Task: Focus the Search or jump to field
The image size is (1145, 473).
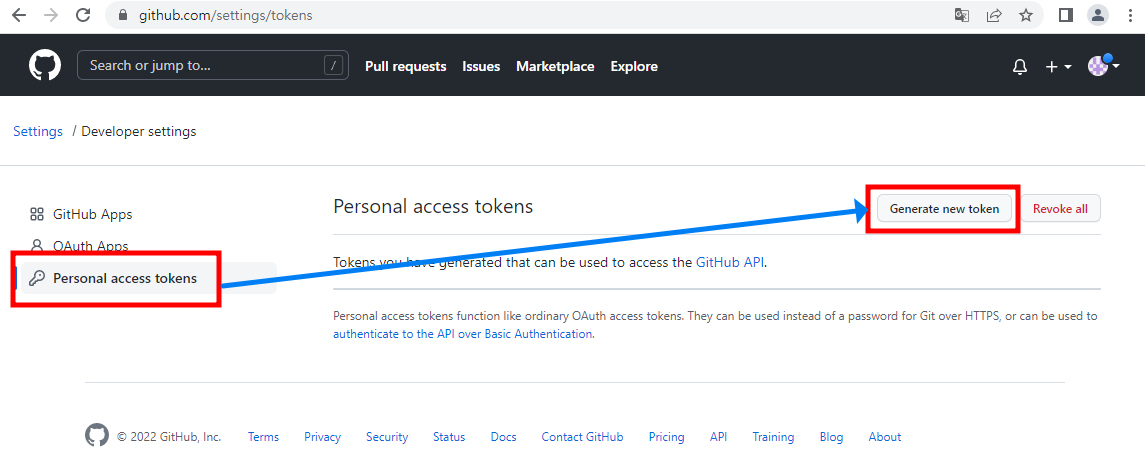Action: point(212,65)
